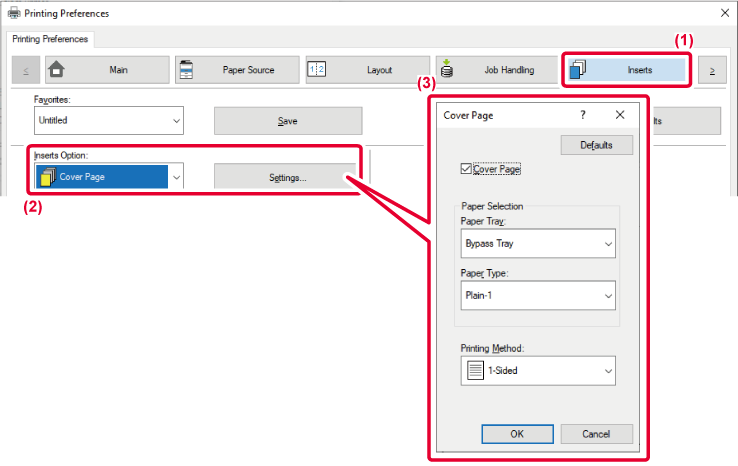This screenshot has height=466, width=738.
Task: Click the Cover Page icon in Inserts Option
Action: 47,177
